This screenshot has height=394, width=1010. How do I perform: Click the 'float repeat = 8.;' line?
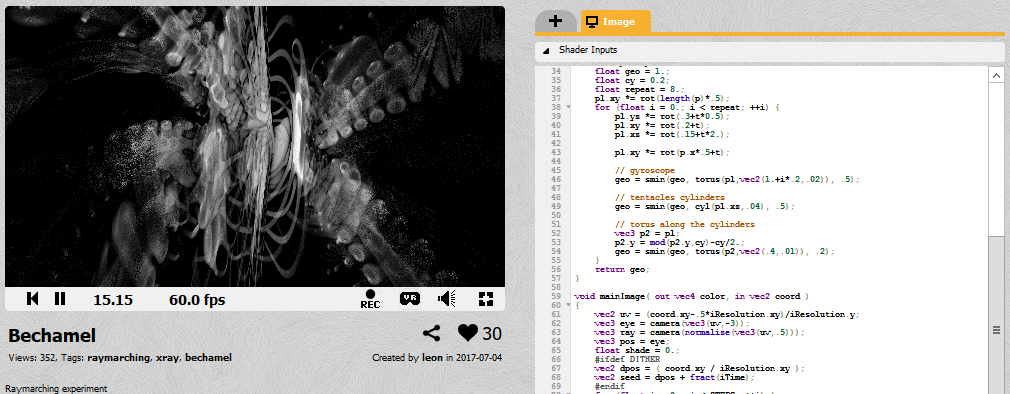point(640,89)
